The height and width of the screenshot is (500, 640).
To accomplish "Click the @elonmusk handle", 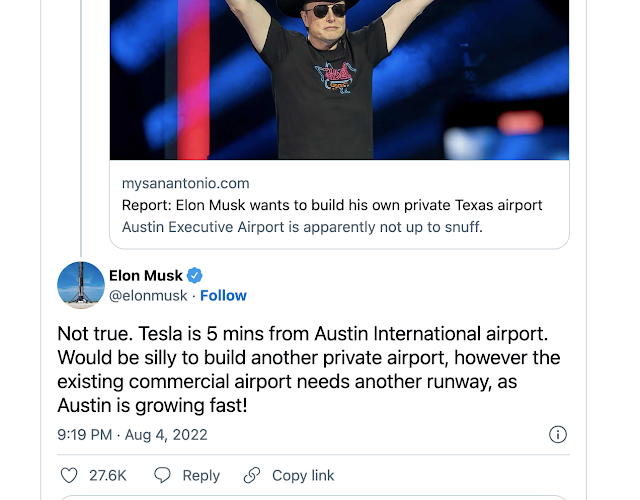I will point(149,296).
